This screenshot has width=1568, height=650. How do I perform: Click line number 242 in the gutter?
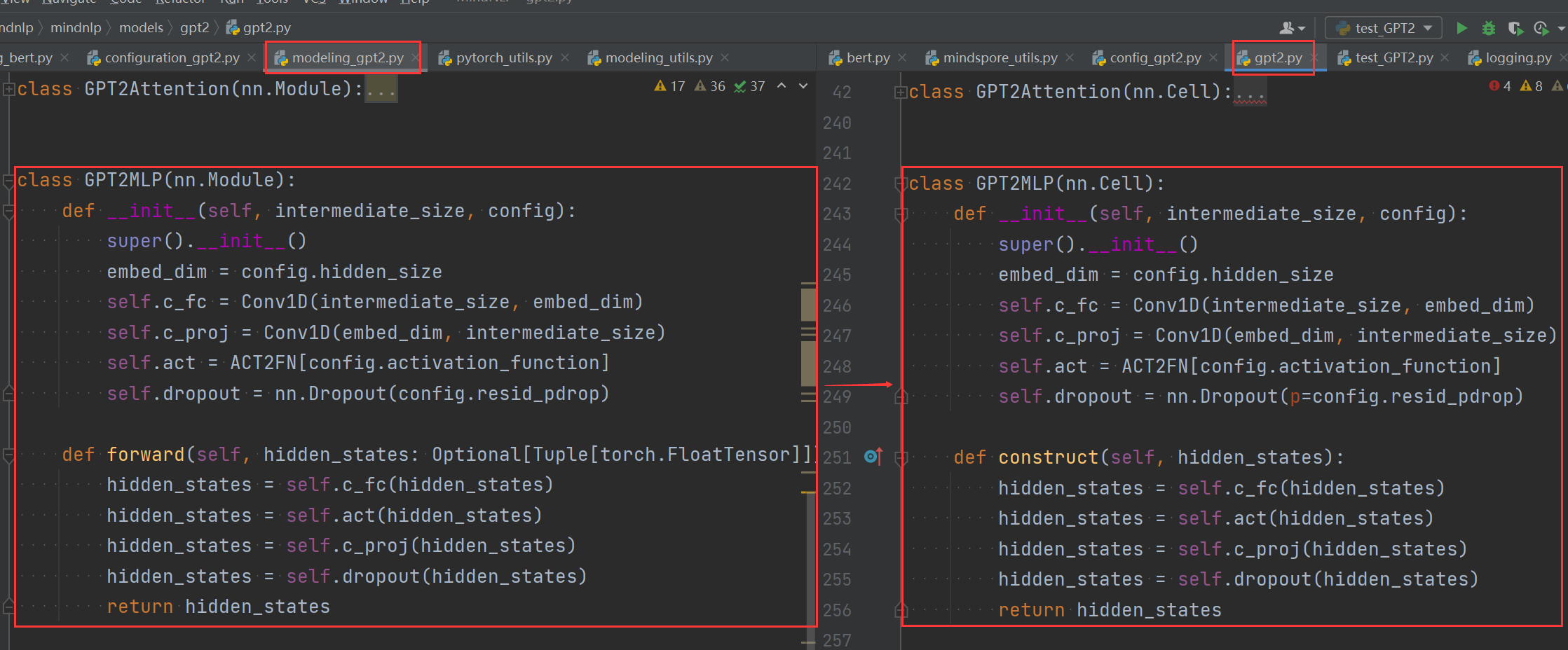pyautogui.click(x=837, y=184)
